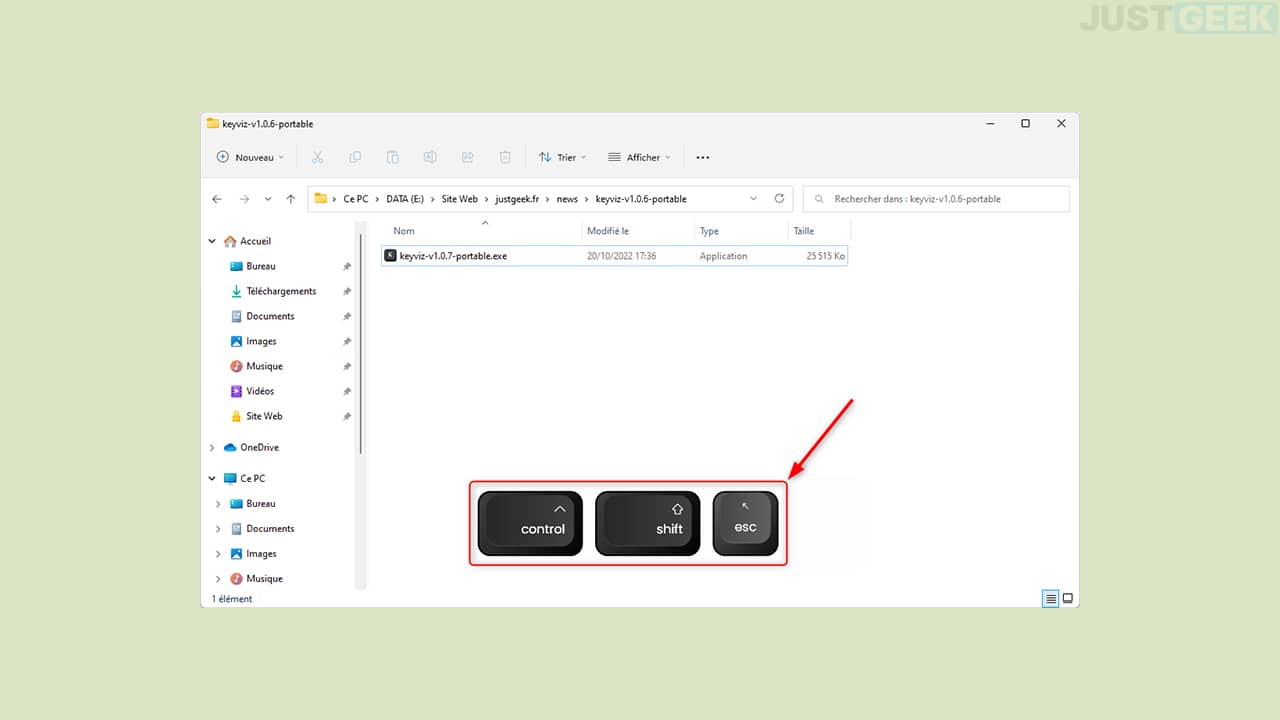Click the Copy icon in toolbar

coord(355,157)
